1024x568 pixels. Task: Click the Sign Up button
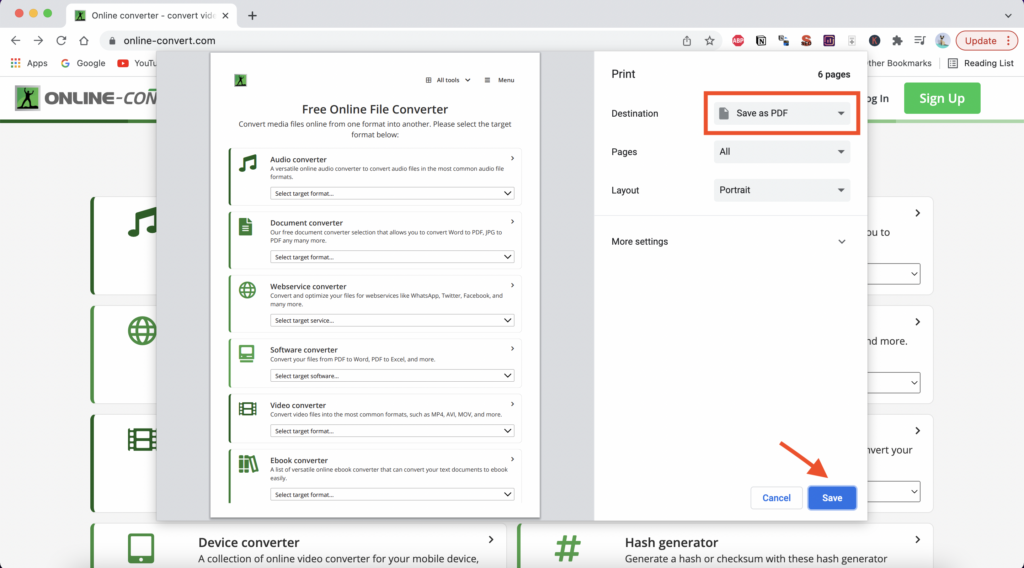pyautogui.click(x=942, y=98)
